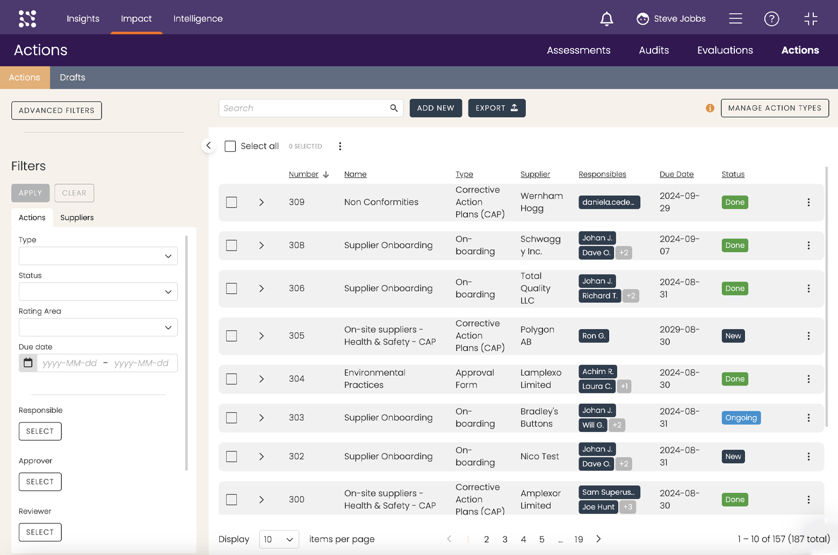Expand row 304 Environmental Practices

[261, 379]
